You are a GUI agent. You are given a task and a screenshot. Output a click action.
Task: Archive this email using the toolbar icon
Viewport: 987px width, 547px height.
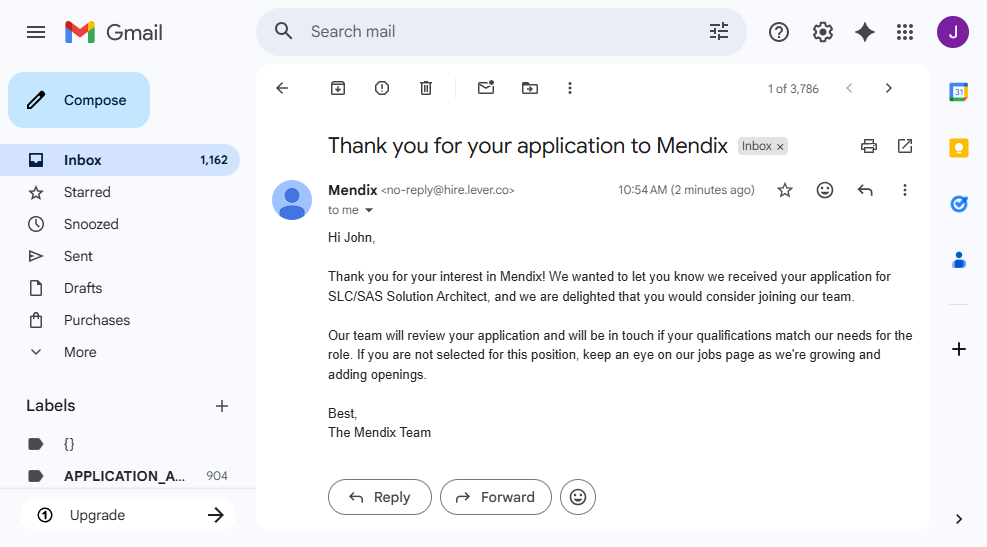338,88
